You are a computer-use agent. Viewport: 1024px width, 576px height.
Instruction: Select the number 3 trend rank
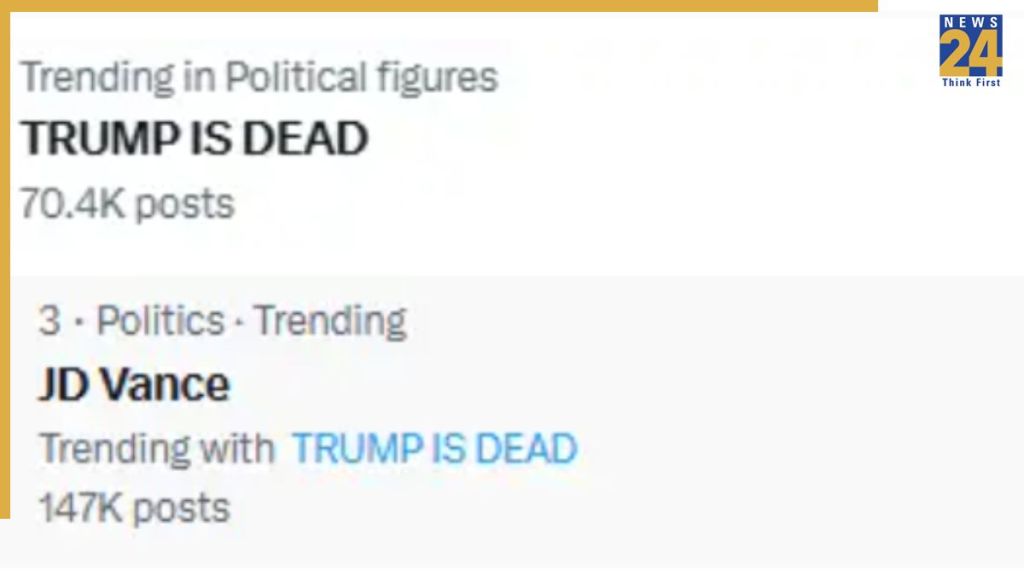click(48, 320)
